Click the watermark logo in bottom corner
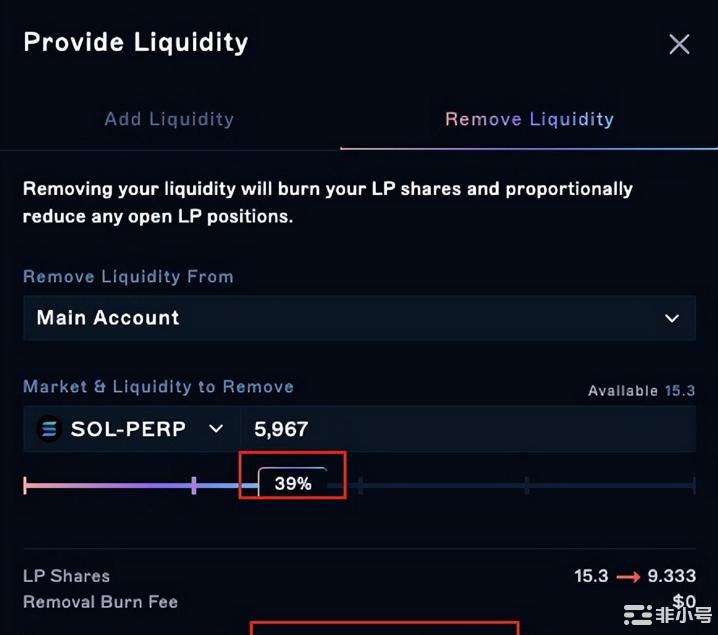This screenshot has width=718, height=635. click(x=668, y=614)
